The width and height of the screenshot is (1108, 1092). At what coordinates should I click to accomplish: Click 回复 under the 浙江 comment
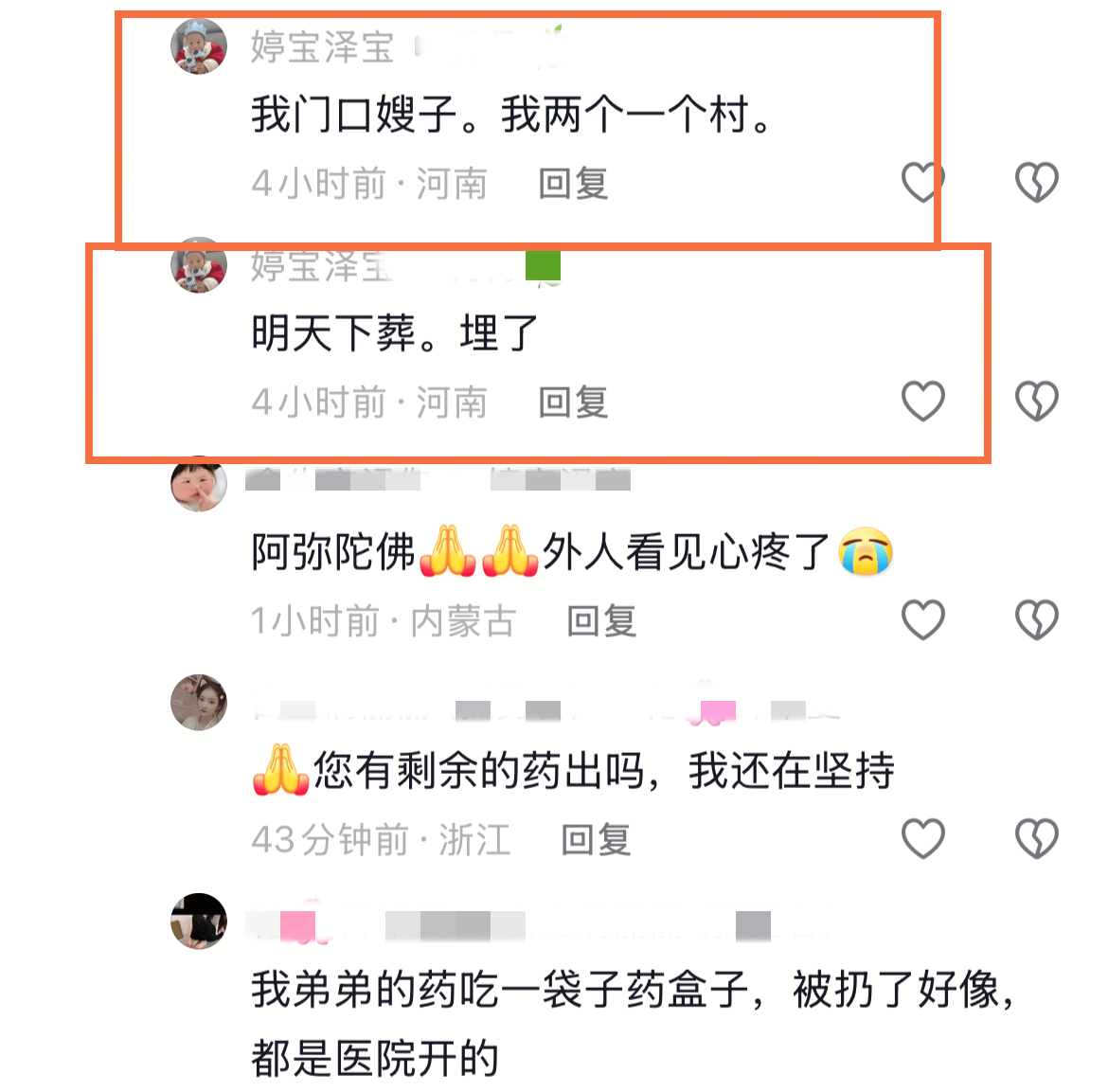point(596,840)
